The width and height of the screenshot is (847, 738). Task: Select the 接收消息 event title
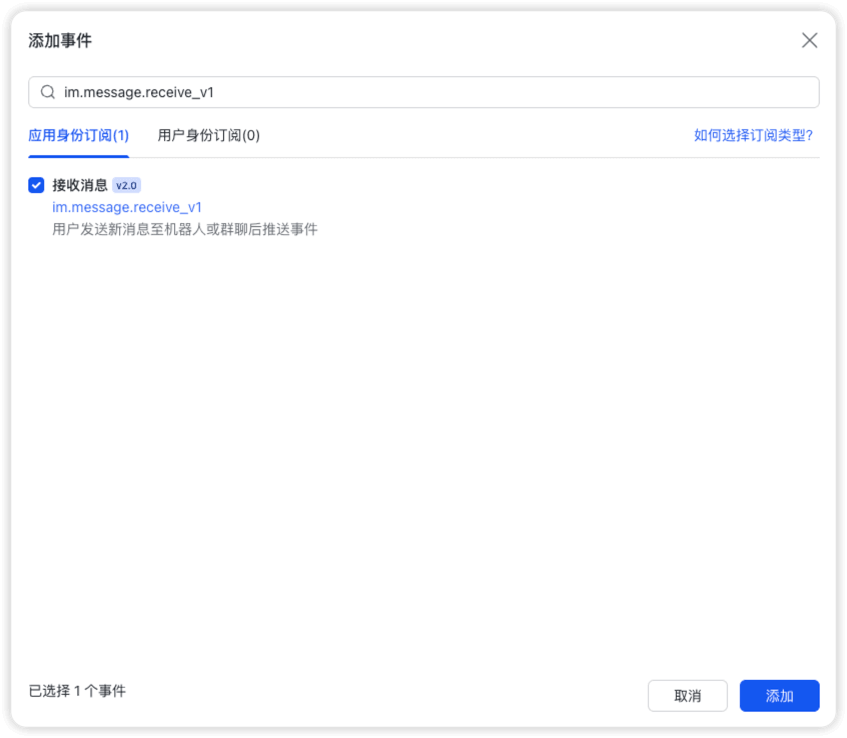pyautogui.click(x=80, y=185)
